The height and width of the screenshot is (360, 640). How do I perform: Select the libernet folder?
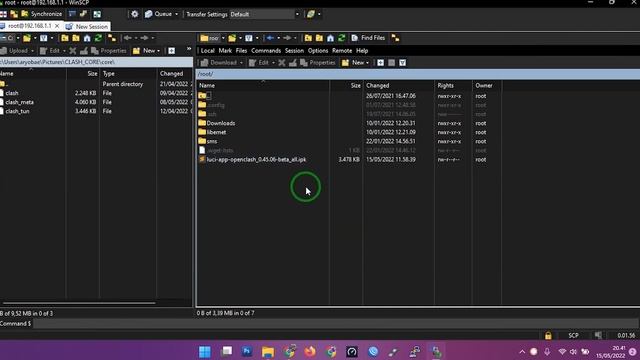(216, 132)
